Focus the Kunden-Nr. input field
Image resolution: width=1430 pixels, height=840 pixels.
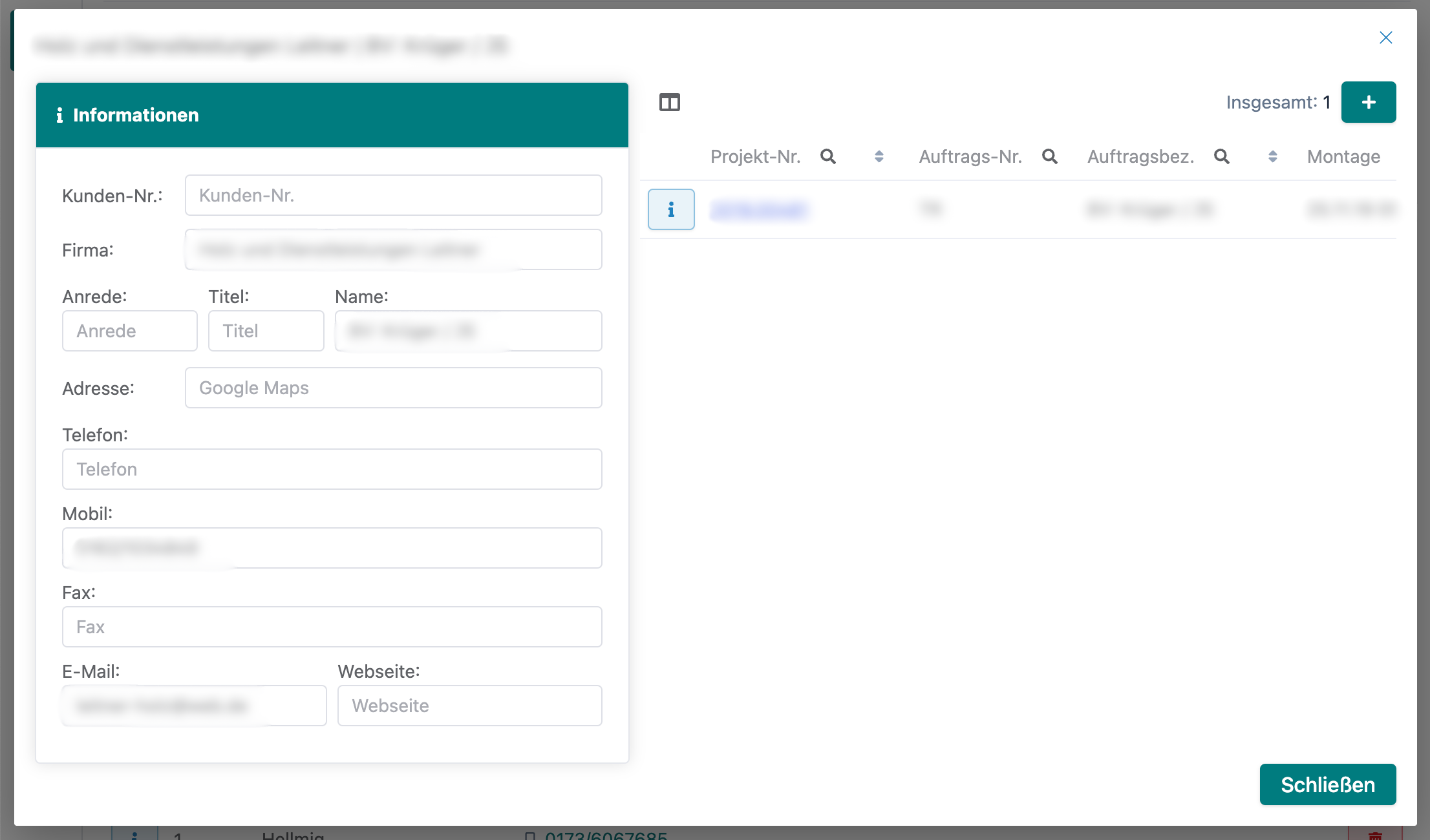click(x=393, y=195)
